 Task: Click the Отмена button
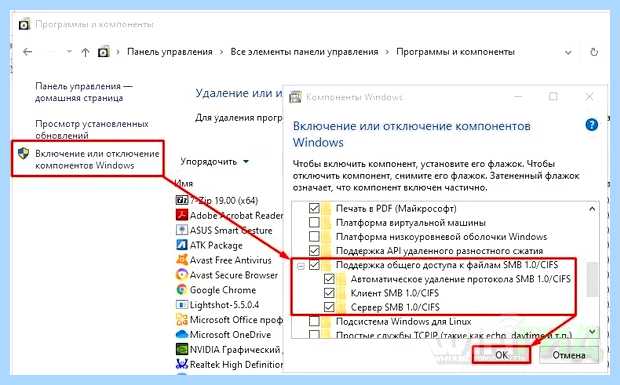569,355
